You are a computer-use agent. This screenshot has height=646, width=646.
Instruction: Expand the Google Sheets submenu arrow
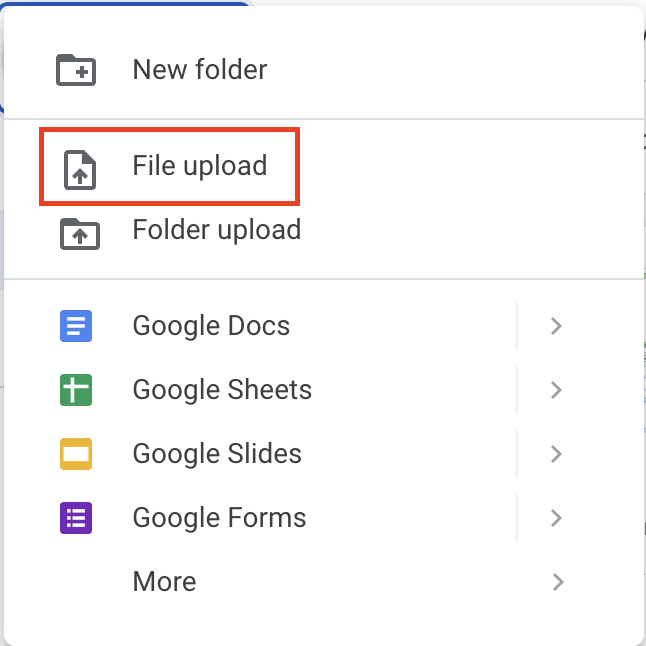[x=556, y=390]
